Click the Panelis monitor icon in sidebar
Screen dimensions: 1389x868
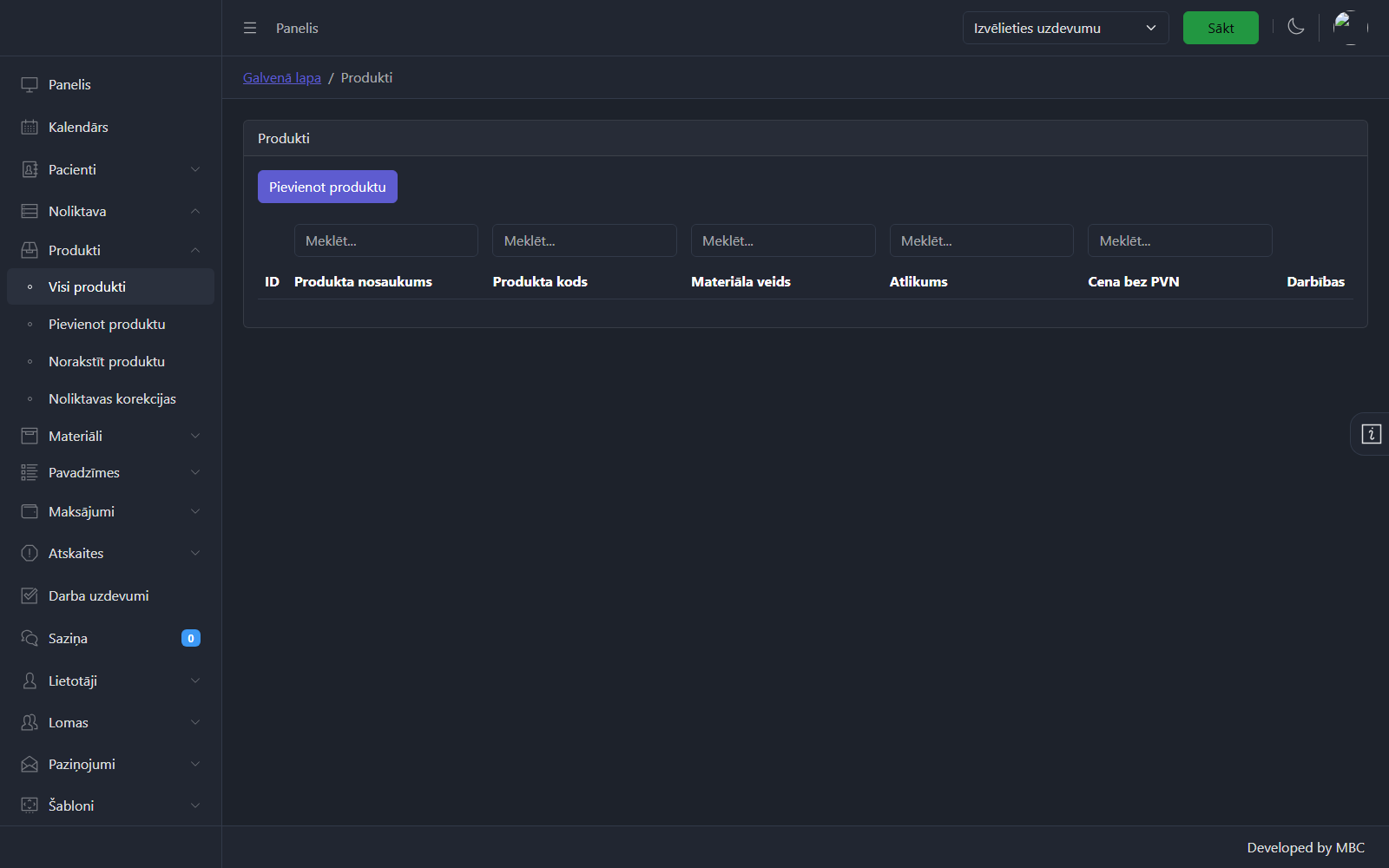pyautogui.click(x=30, y=84)
